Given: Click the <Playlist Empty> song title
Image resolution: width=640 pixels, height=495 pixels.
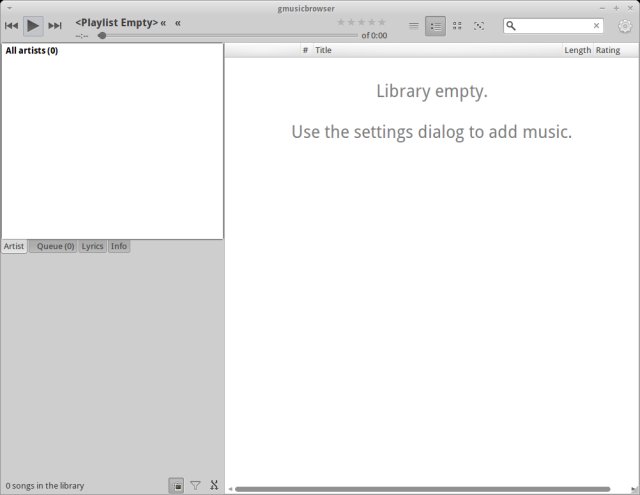Looking at the screenshot, I should tap(116, 22).
